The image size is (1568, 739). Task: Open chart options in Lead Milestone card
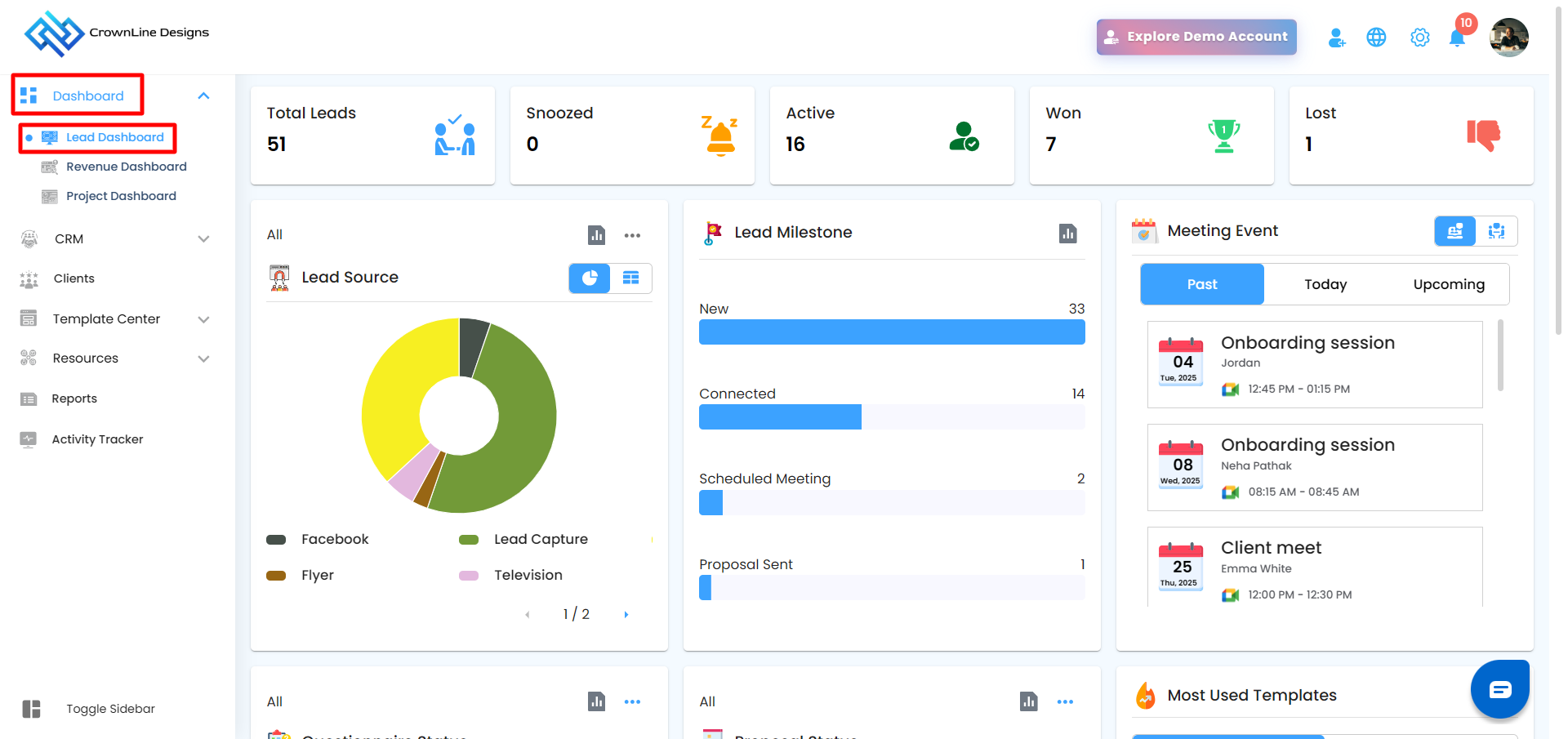(1067, 234)
